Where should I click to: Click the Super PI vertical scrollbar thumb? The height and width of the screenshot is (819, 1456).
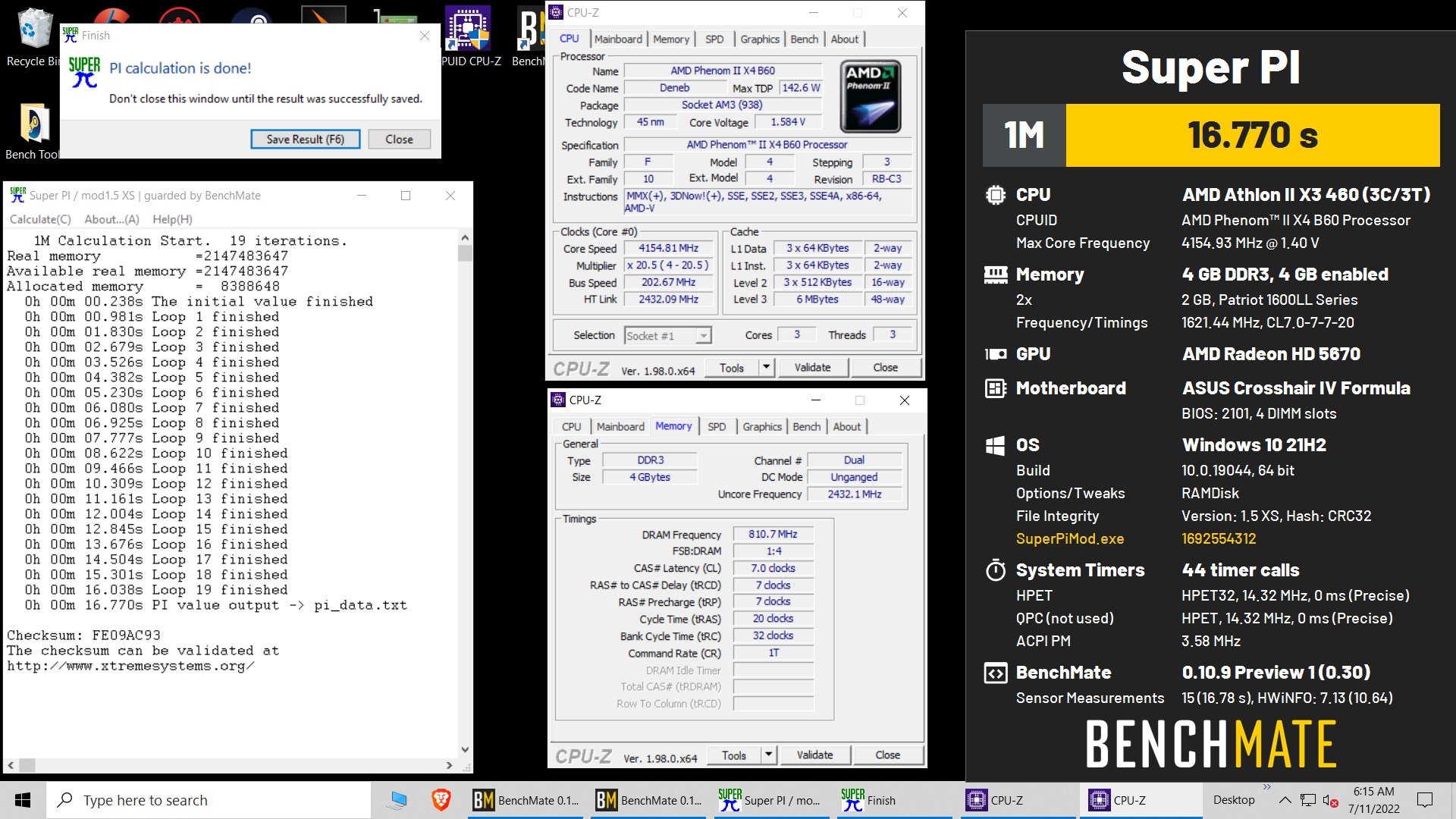[x=465, y=253]
